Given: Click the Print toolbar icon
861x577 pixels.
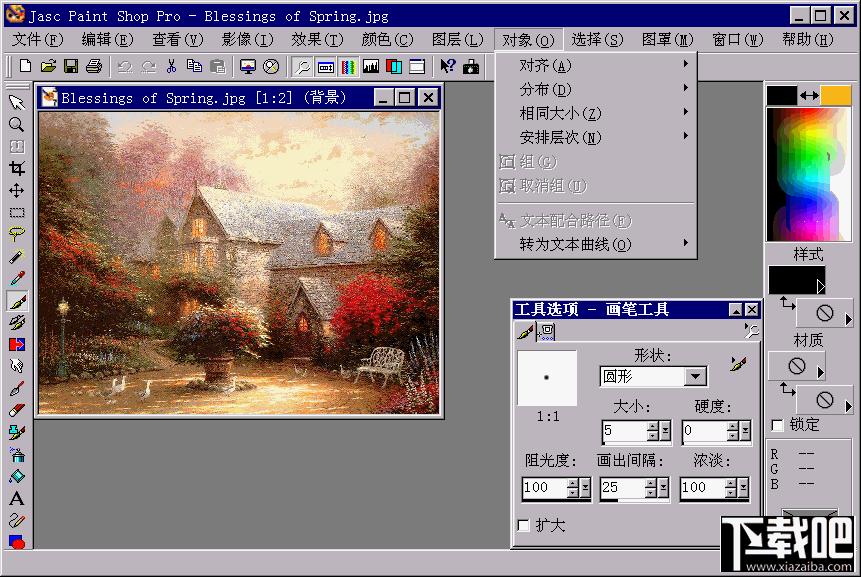Looking at the screenshot, I should (94, 66).
